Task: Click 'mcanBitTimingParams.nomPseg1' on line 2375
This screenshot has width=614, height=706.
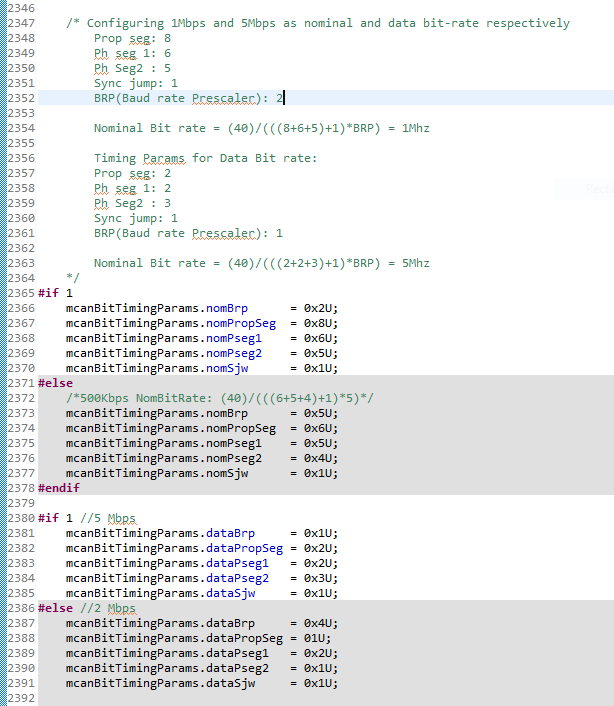Action: (163, 444)
